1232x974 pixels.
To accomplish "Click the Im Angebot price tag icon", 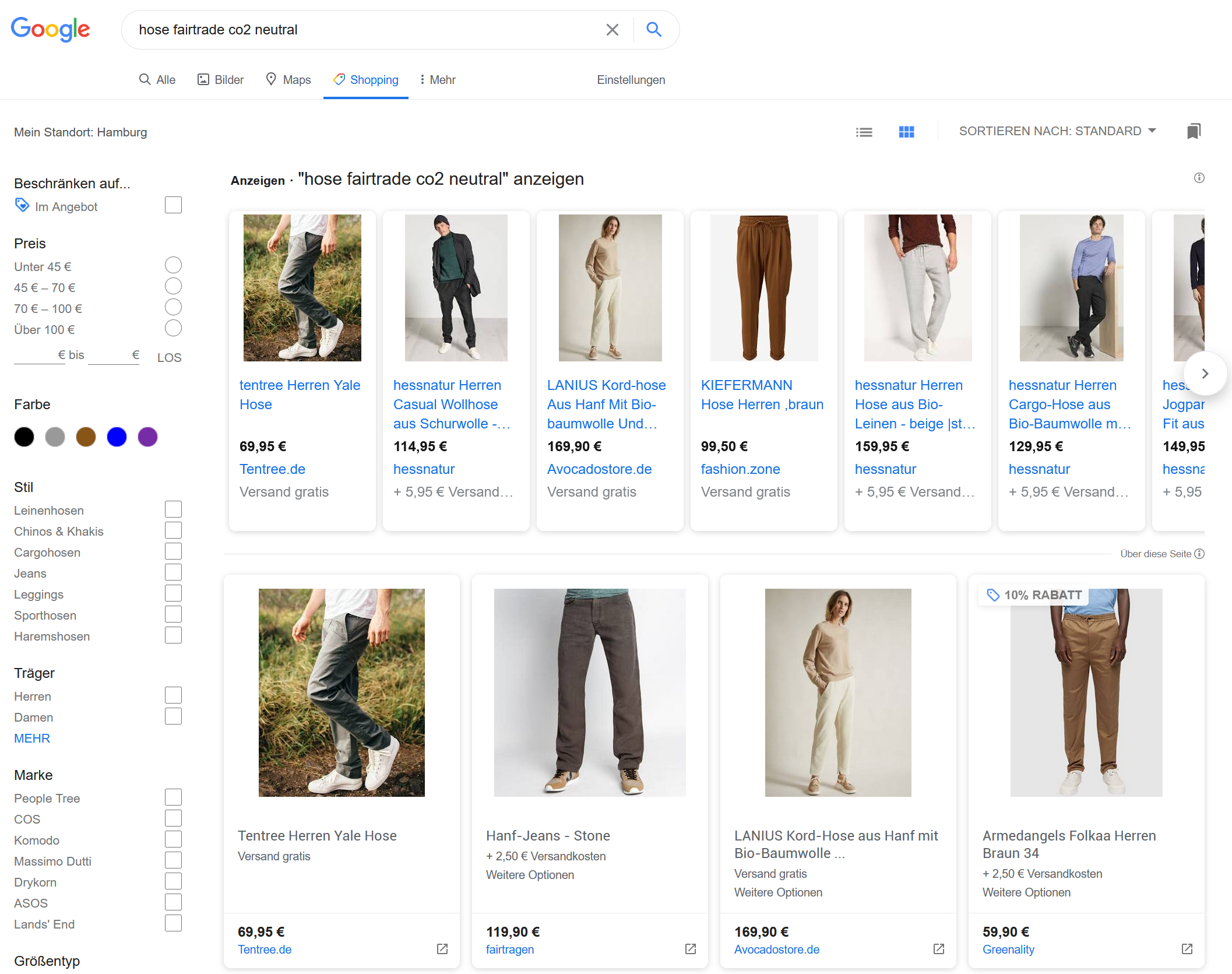I will tap(22, 205).
